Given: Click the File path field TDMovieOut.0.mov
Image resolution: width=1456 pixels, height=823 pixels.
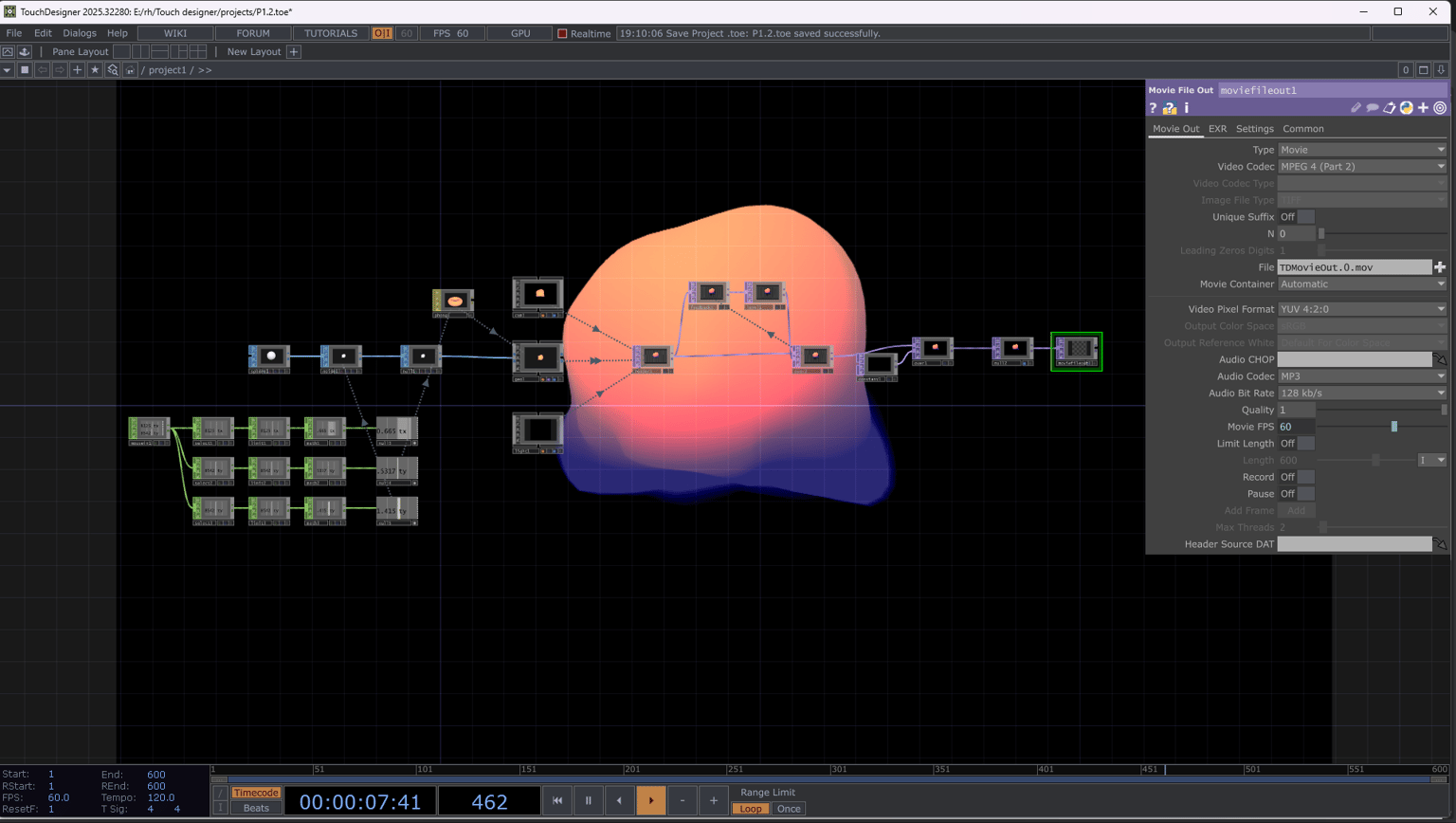Looking at the screenshot, I should (1355, 267).
